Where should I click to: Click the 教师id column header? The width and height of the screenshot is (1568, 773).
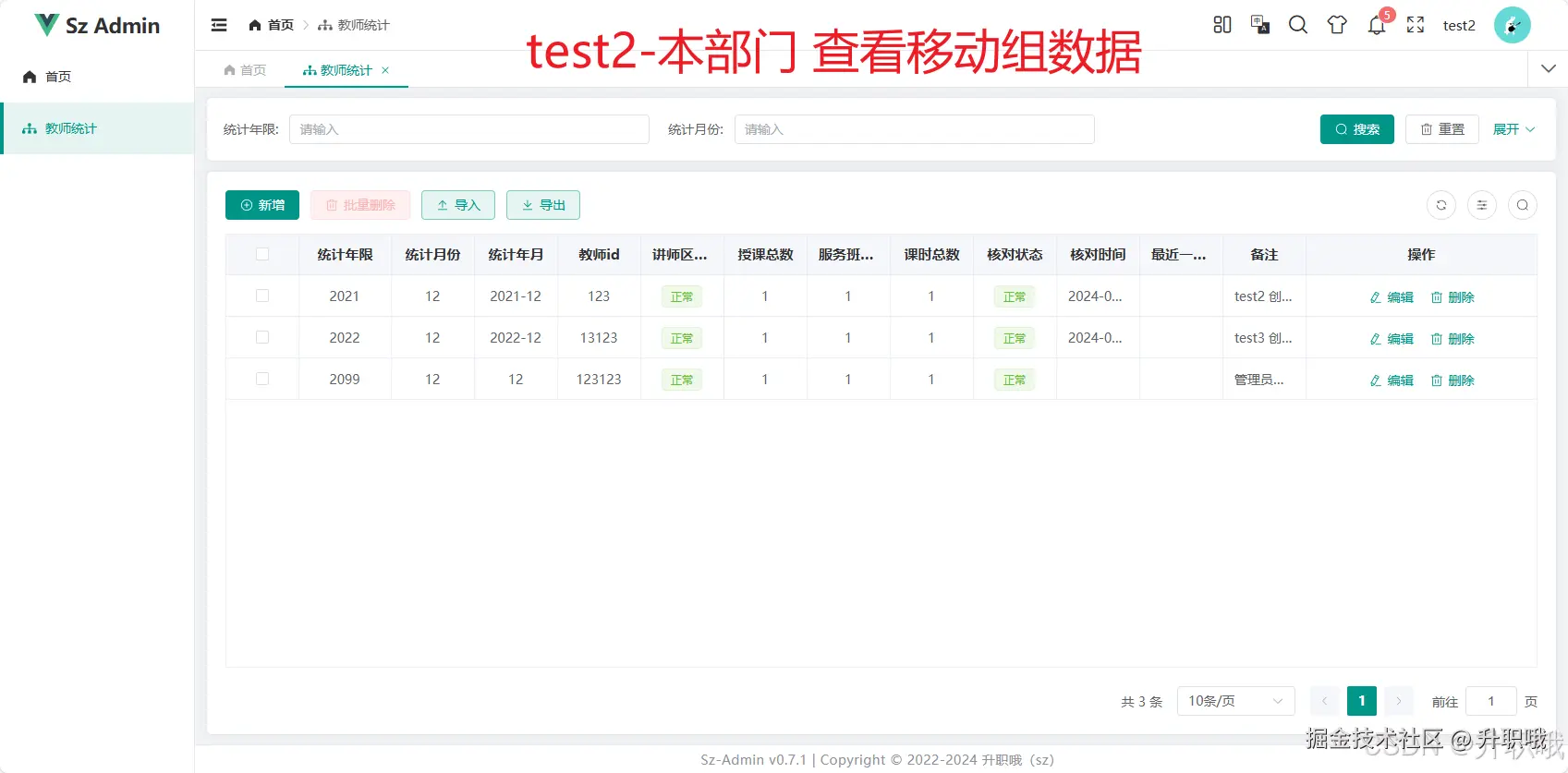(599, 254)
